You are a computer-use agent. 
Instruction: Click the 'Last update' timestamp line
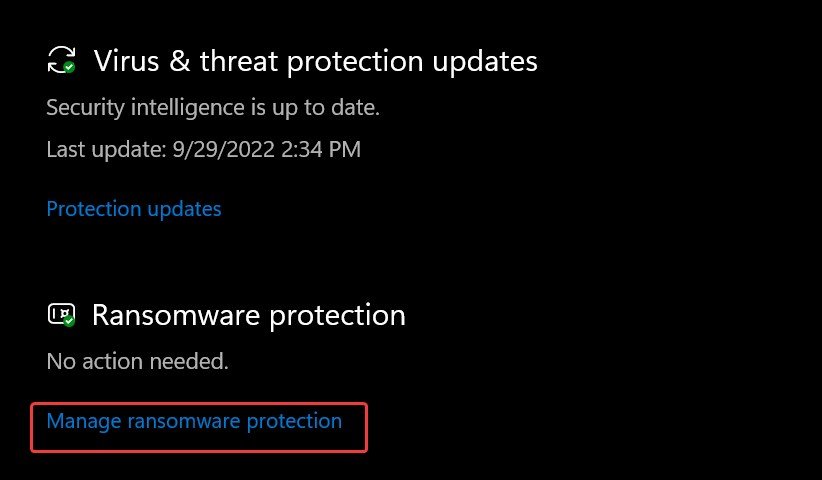203,150
